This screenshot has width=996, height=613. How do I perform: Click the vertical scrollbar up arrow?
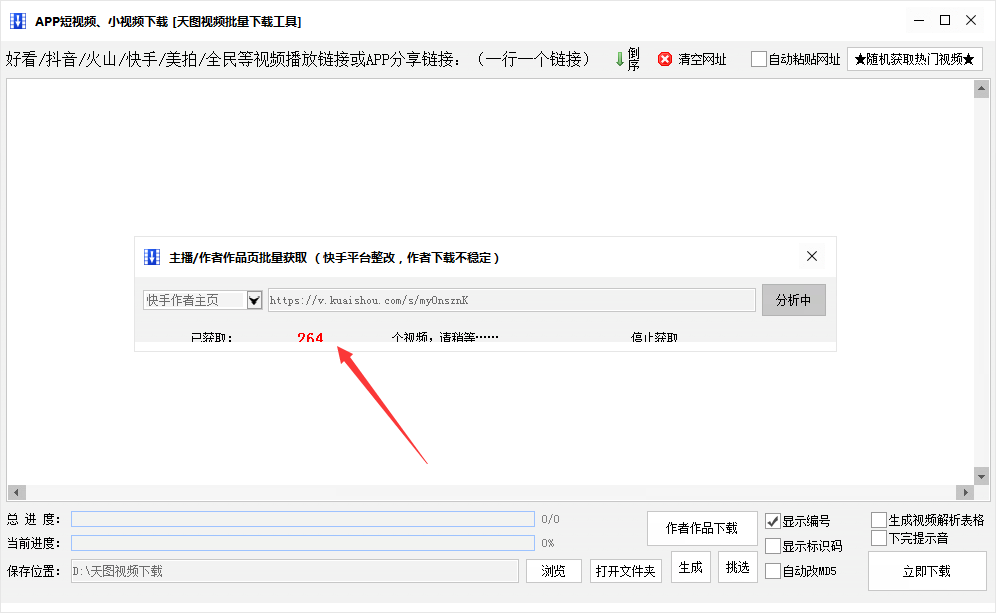pyautogui.click(x=981, y=89)
